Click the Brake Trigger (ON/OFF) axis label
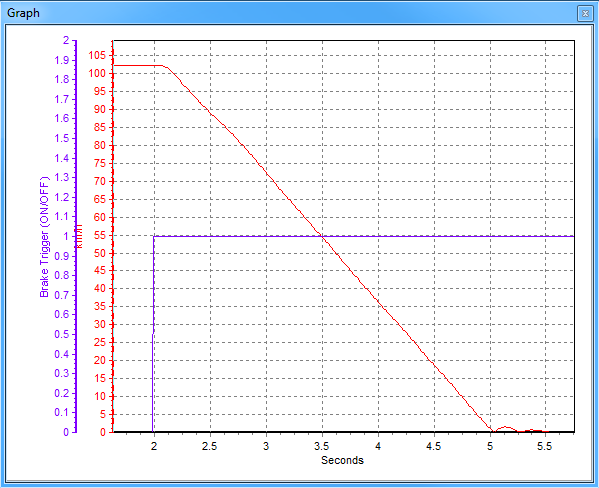 pyautogui.click(x=45, y=237)
